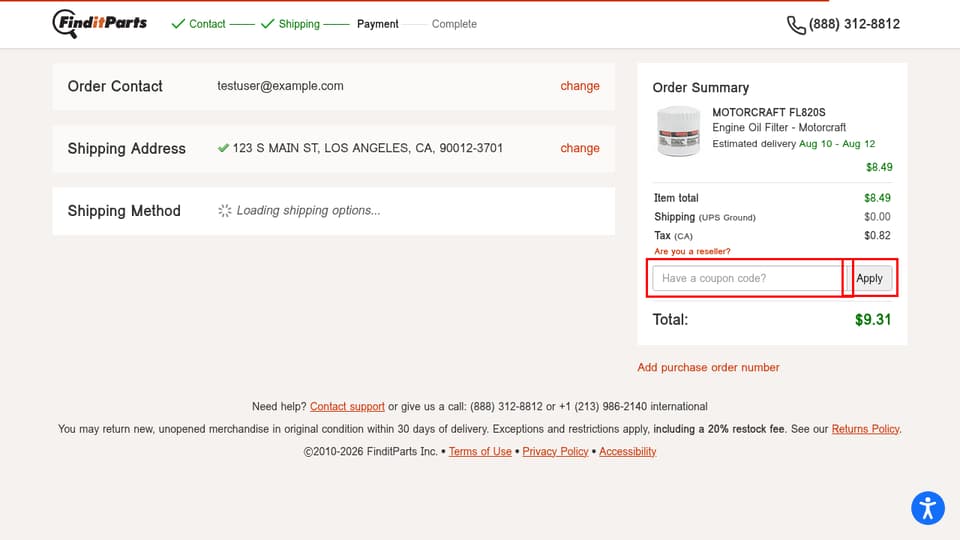
Task: Open the Returns Policy link
Action: 865,429
